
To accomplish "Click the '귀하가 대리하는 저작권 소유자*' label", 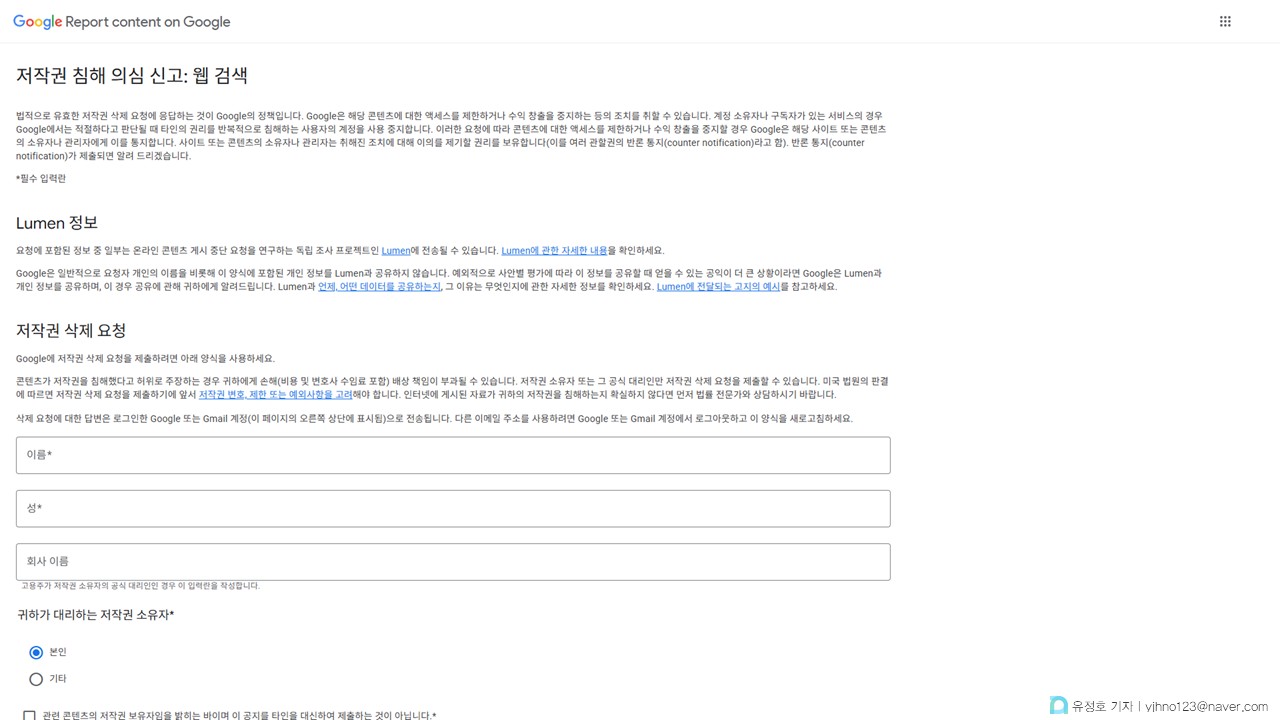I will pos(96,615).
